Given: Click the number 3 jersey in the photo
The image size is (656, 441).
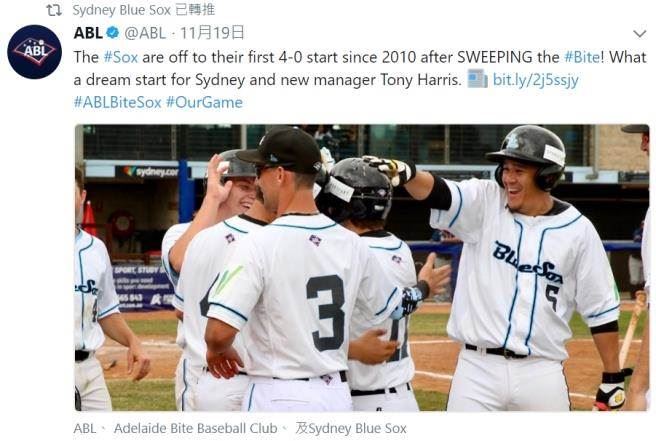Looking at the screenshot, I should click(325, 312).
